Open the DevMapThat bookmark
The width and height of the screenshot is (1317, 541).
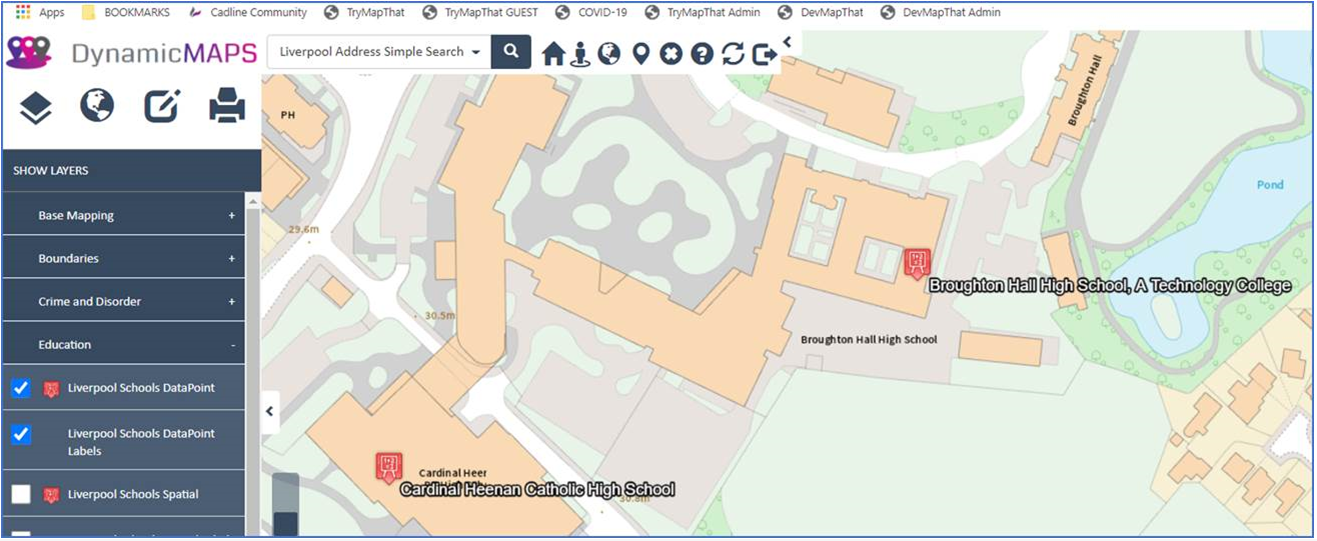(822, 12)
